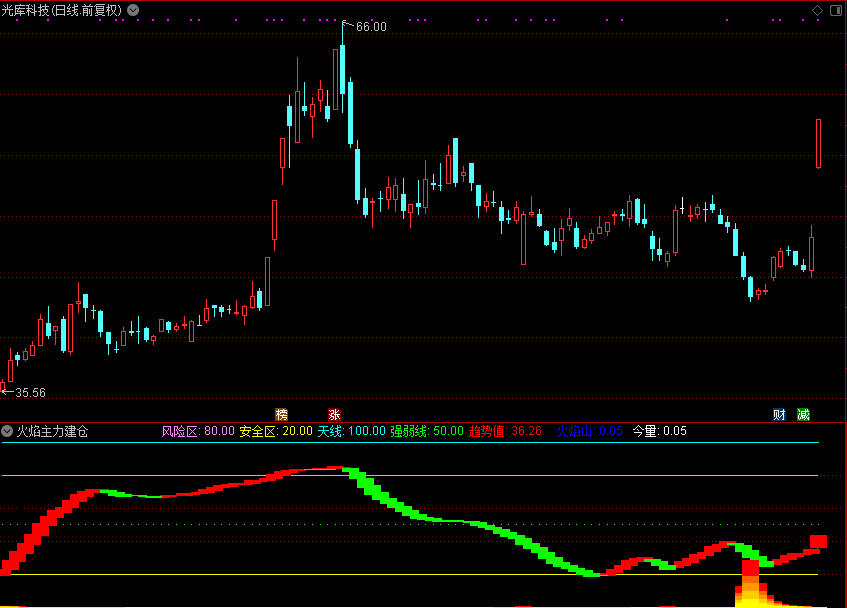Click the 火焰山: 0.05 label
The height and width of the screenshot is (608, 847).
590,431
